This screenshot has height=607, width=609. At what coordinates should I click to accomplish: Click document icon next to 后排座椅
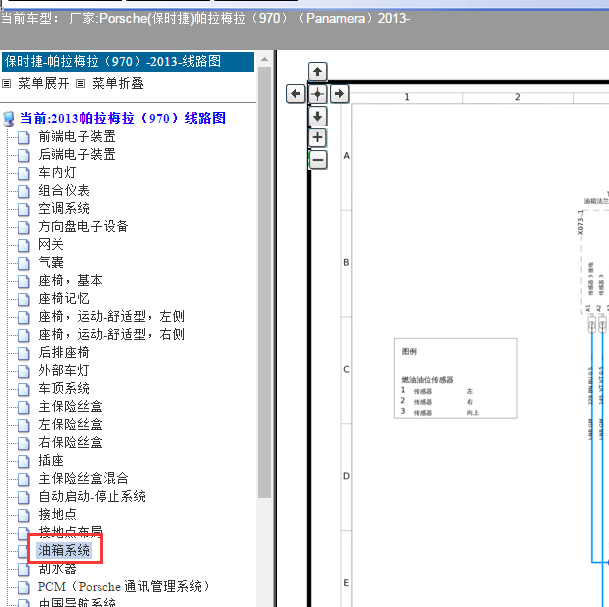pyautogui.click(x=24, y=353)
